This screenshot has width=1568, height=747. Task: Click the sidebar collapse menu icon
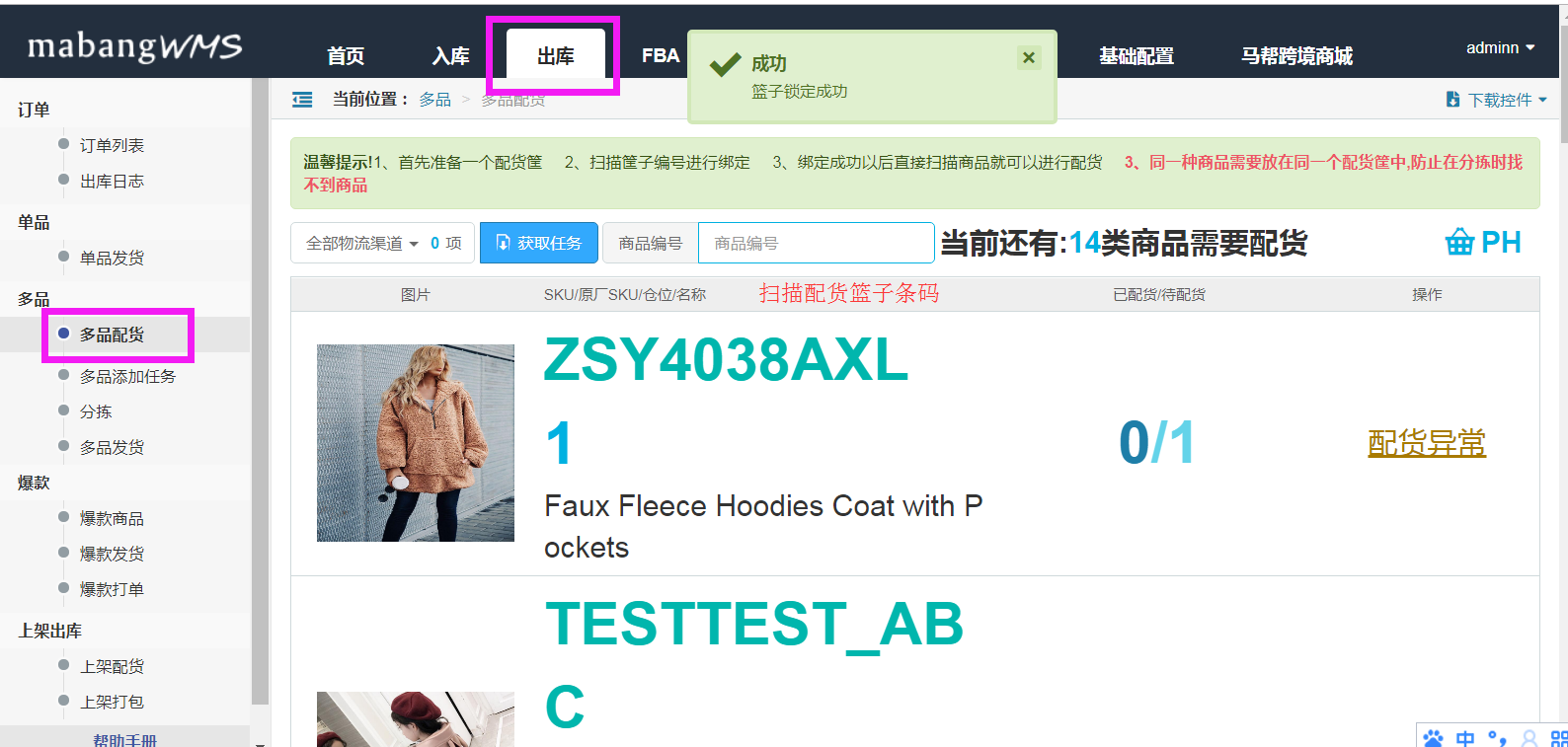302,100
